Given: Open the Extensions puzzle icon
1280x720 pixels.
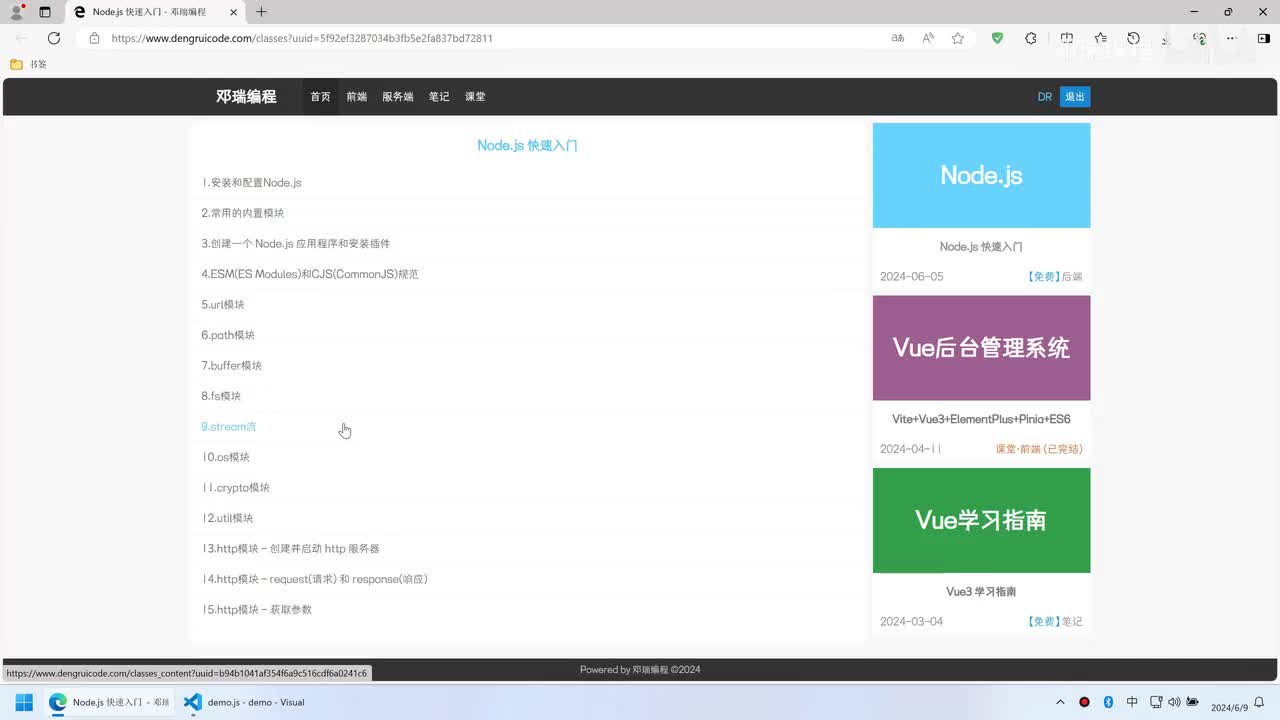Looking at the screenshot, I should point(1031,38).
